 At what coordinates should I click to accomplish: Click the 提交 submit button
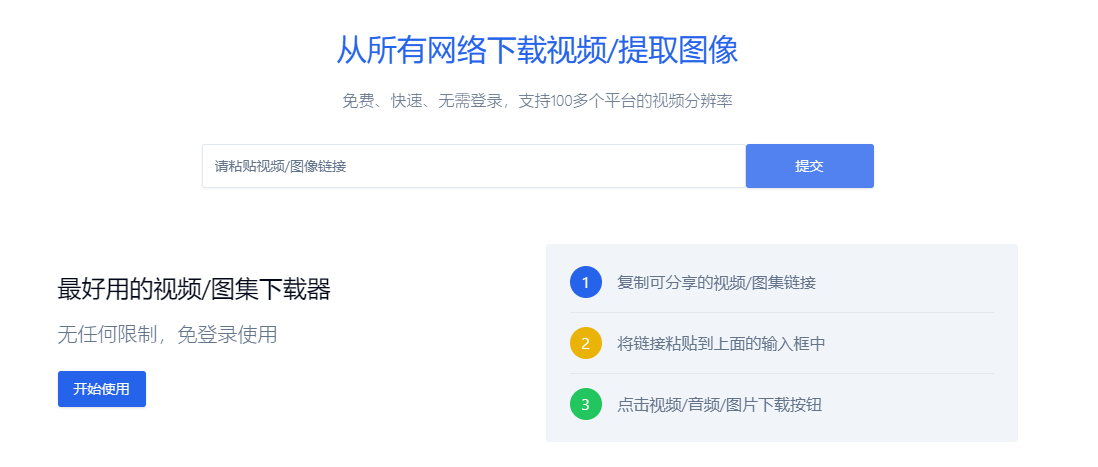click(809, 166)
